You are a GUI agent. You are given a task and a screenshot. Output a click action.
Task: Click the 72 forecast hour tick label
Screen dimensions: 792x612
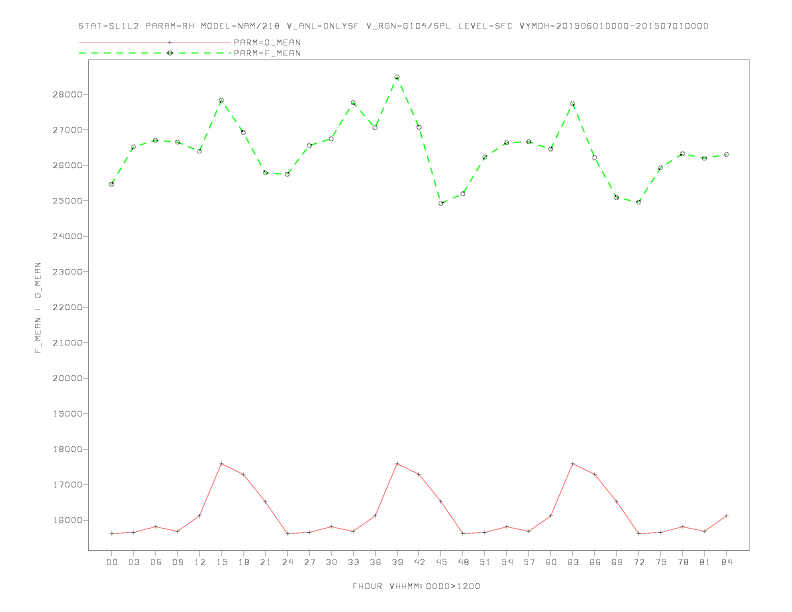tap(638, 562)
